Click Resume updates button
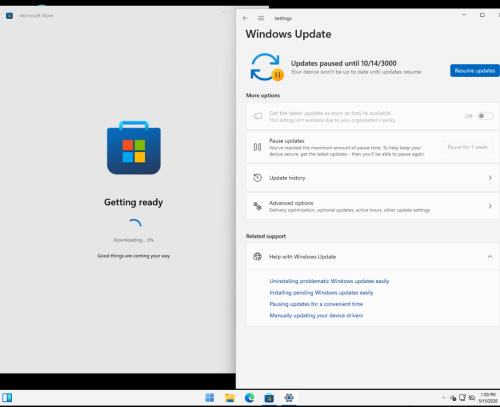500x407 pixels. (x=475, y=71)
